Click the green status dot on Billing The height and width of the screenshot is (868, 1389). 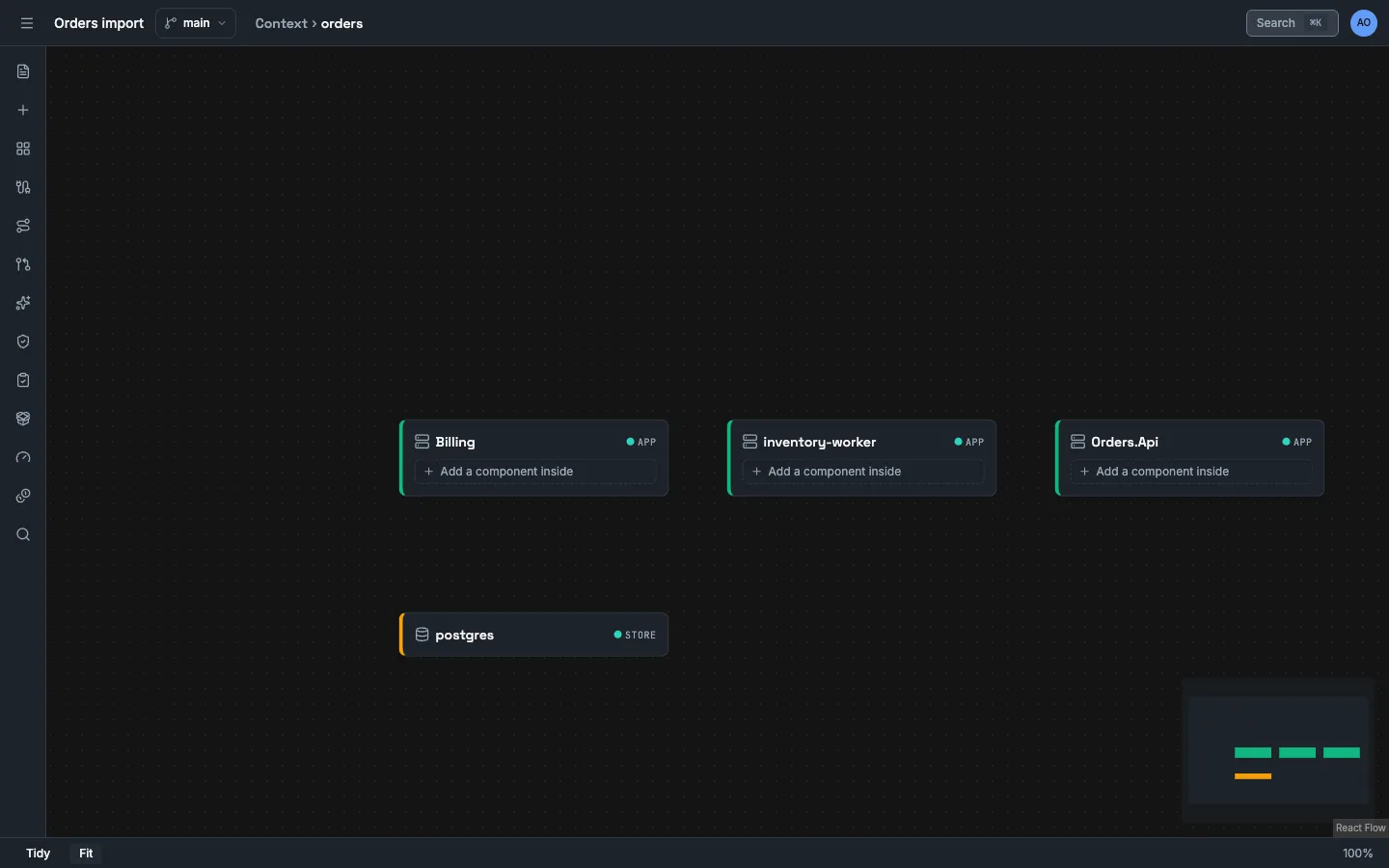tap(630, 442)
